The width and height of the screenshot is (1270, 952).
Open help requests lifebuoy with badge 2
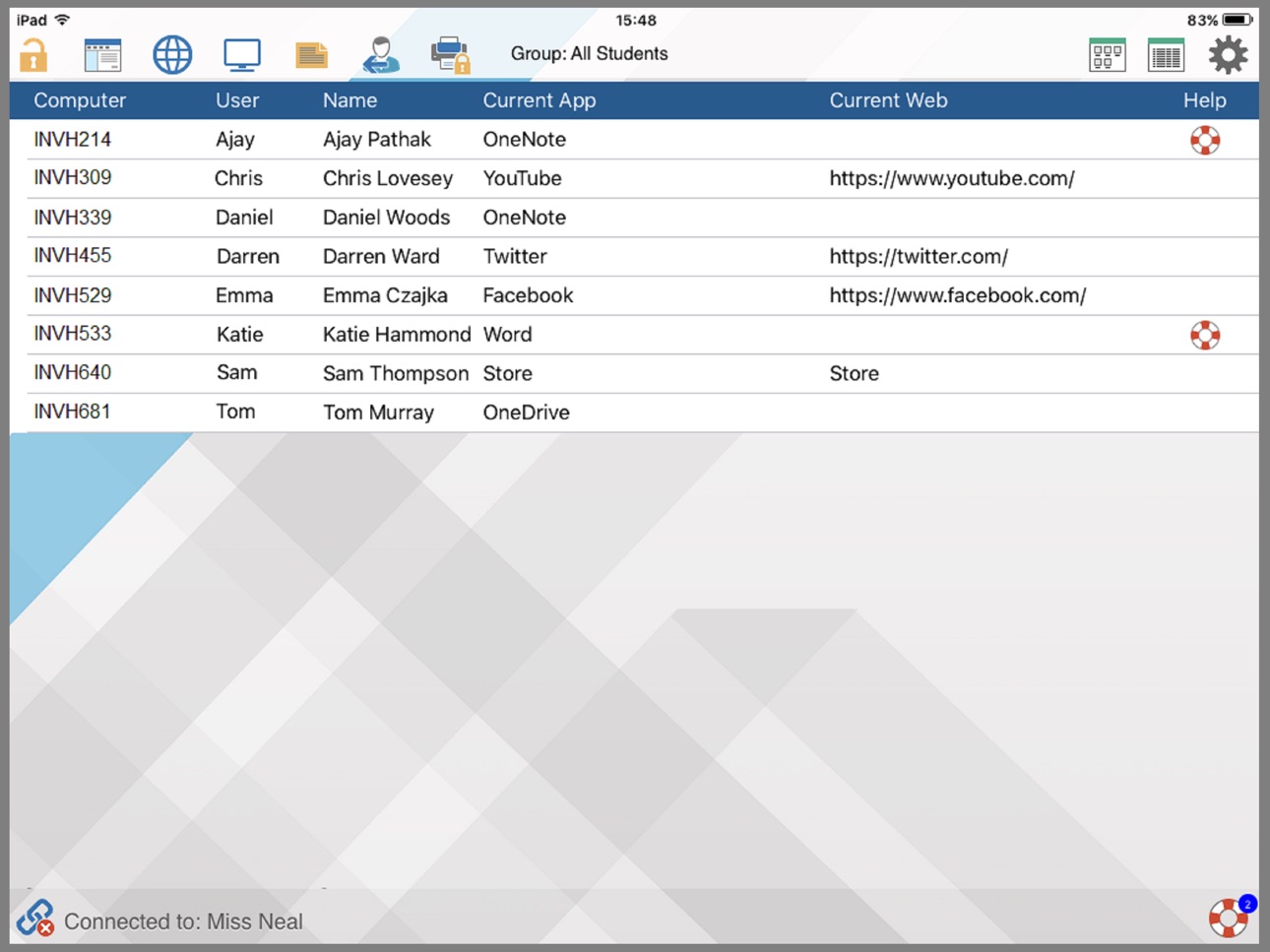[1231, 916]
